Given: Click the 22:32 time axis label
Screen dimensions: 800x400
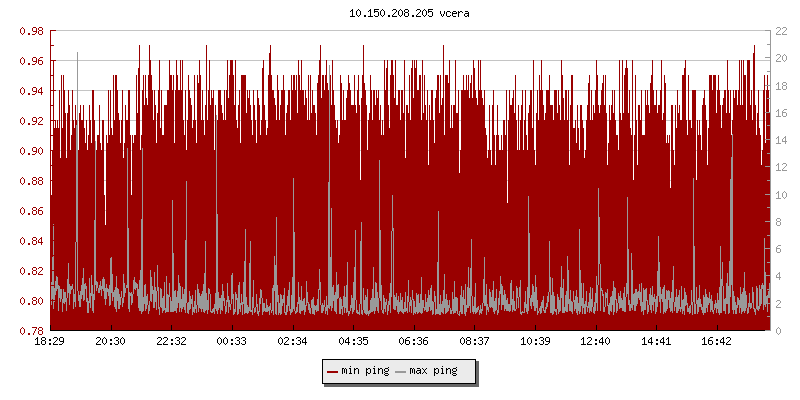Looking at the screenshot, I should coord(171,342).
